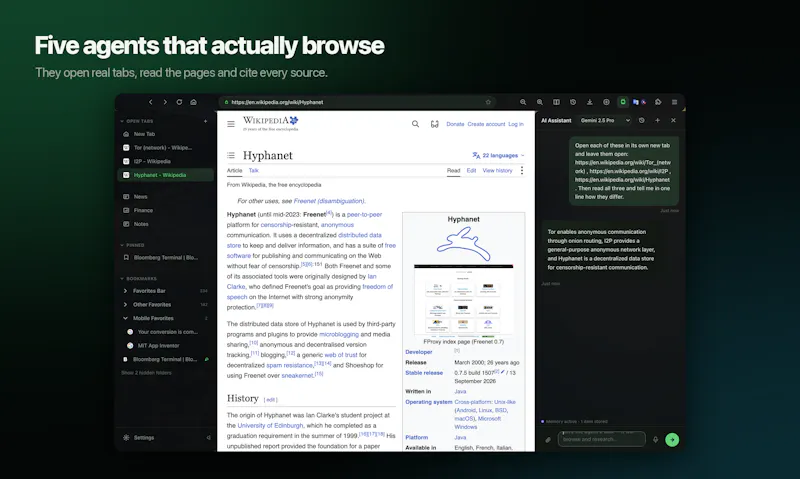Open the FProxy index page screenshot thumbnail
Viewport: 800px width, 479px height.
click(463, 301)
